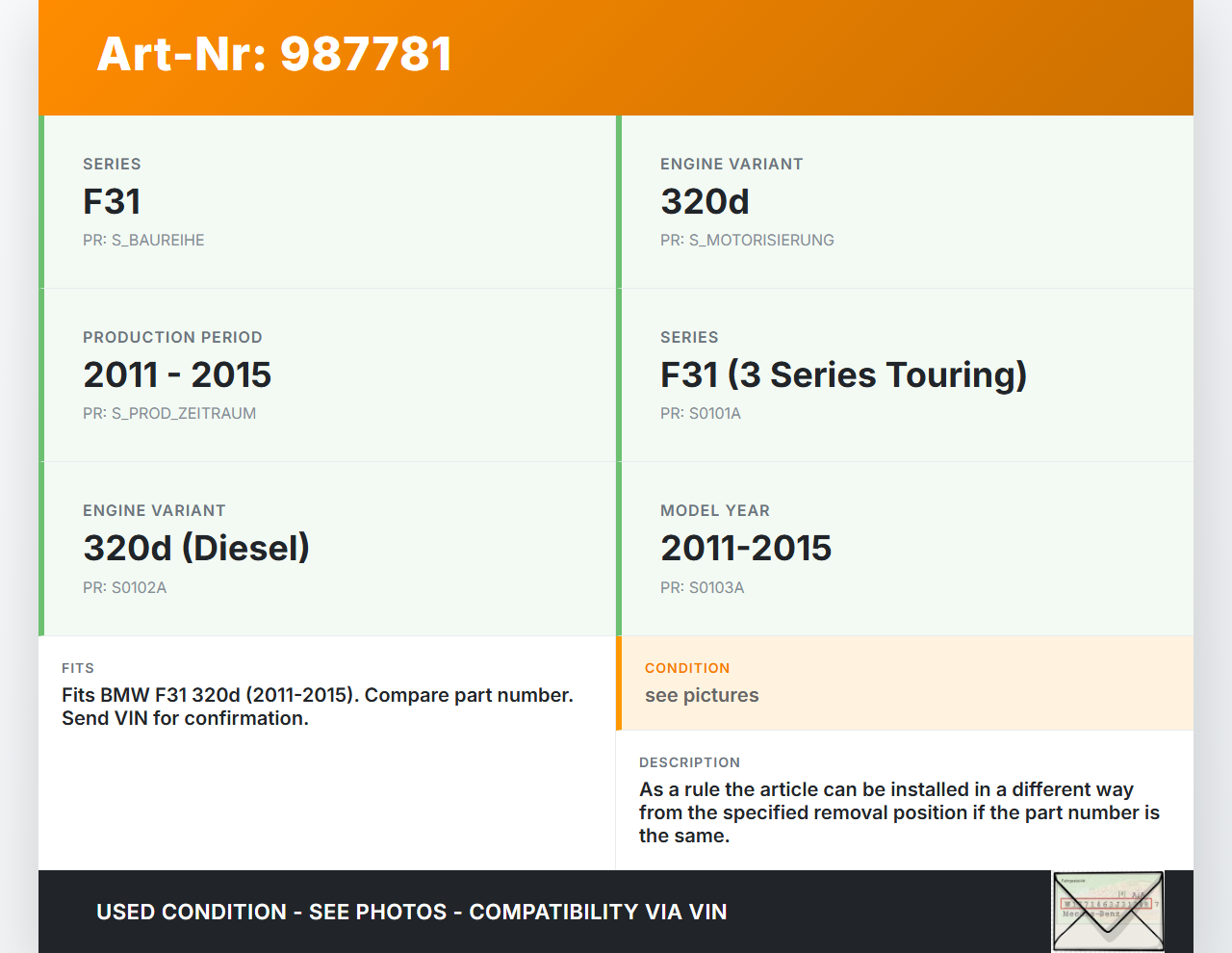Screen dimensions: 1232x953
Task: Click the orange CONDITION label
Action: (687, 668)
